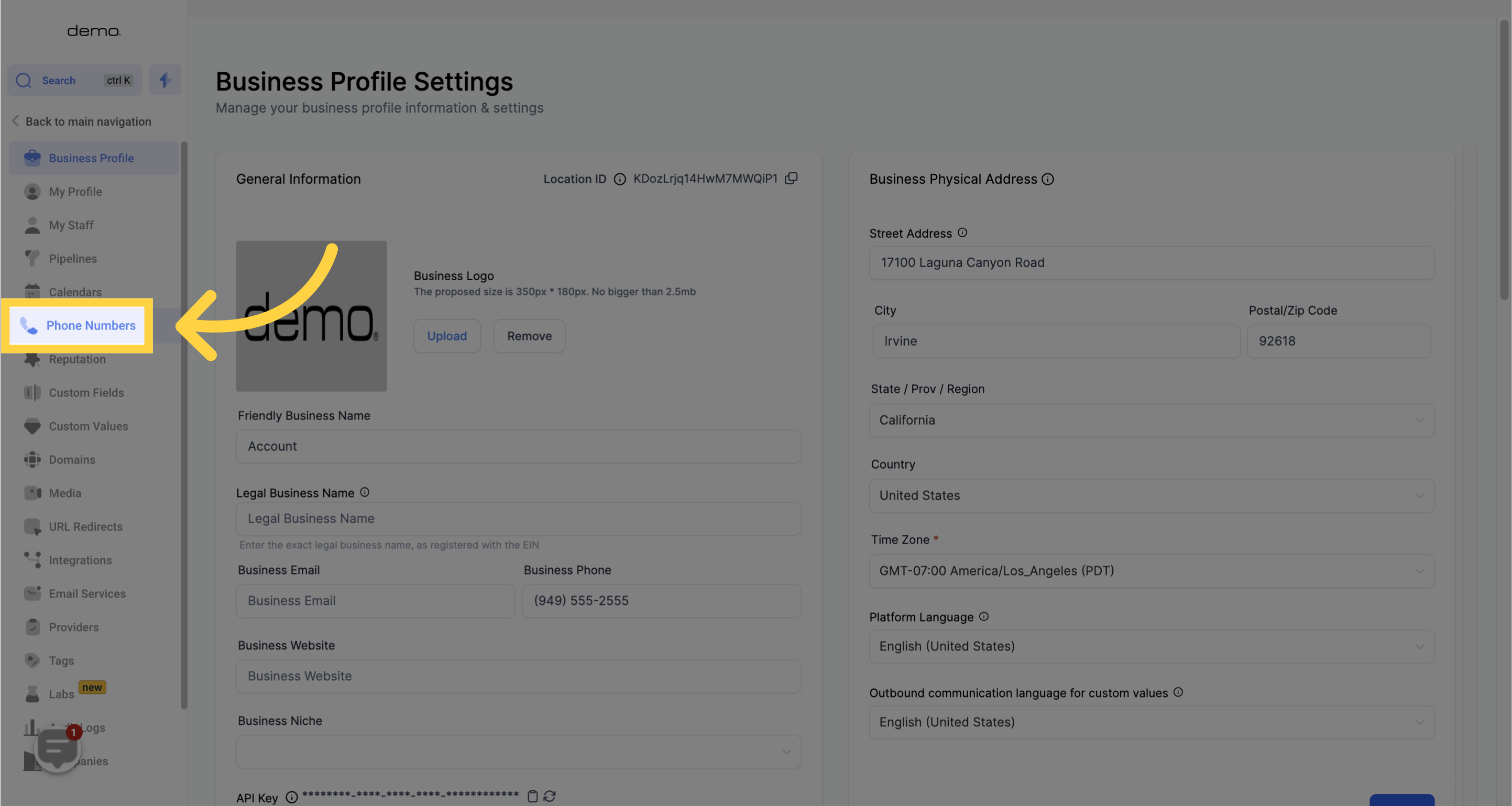The image size is (1512, 806).
Task: Click the business logo thumbnail image
Action: point(311,316)
